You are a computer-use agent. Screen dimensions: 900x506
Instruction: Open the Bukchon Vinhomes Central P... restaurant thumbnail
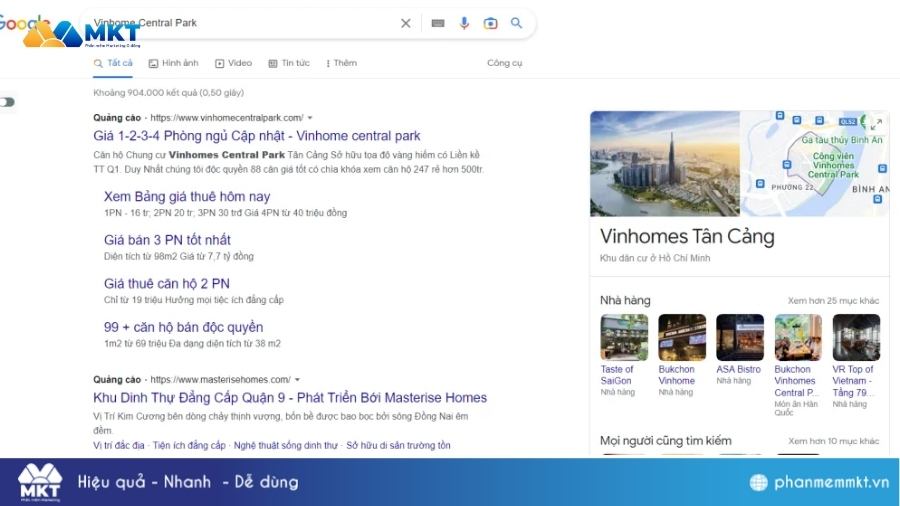pyautogui.click(x=798, y=338)
